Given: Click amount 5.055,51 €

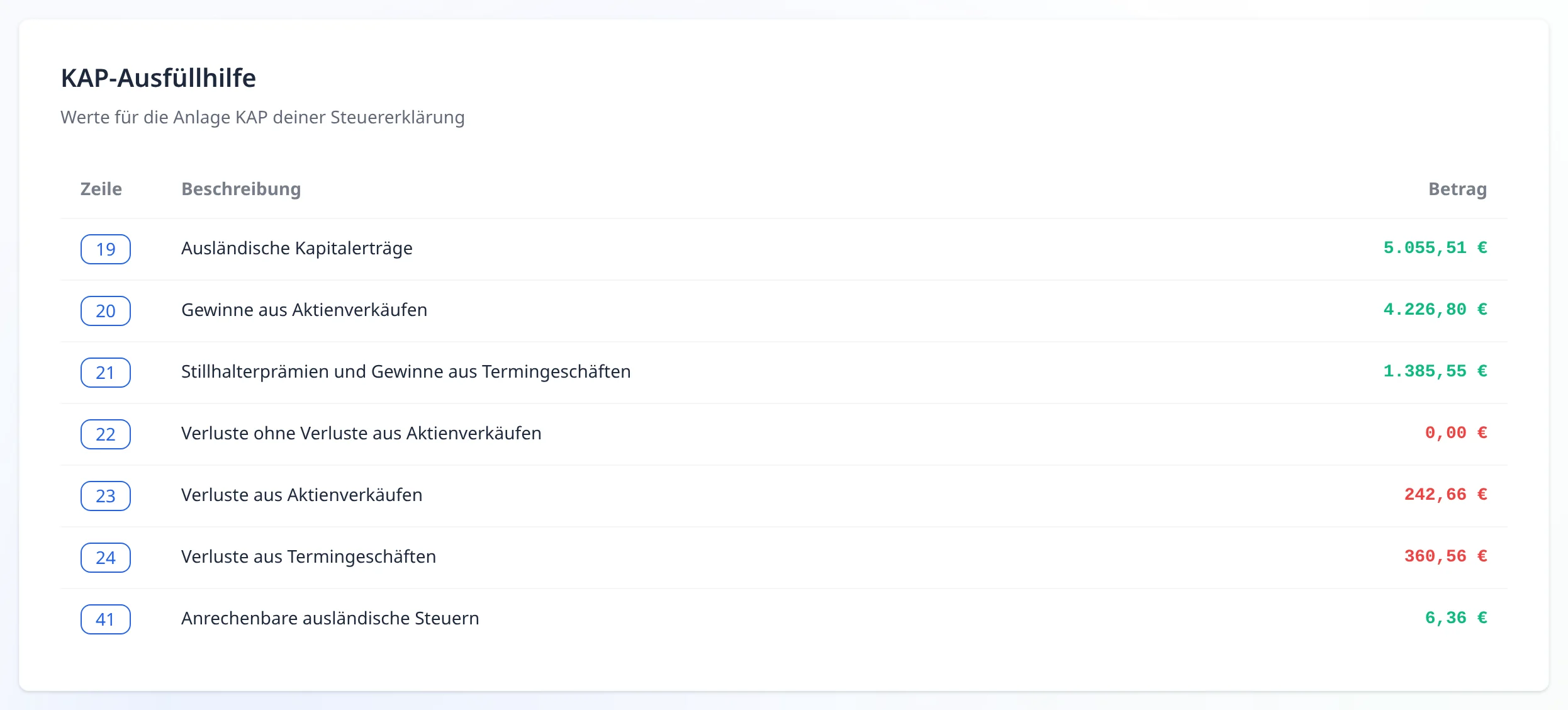Looking at the screenshot, I should pyautogui.click(x=1435, y=248).
